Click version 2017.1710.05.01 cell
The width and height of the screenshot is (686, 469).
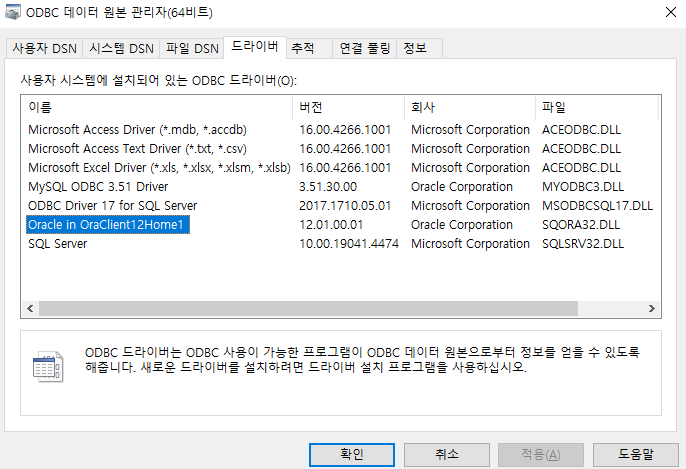tap(345, 206)
